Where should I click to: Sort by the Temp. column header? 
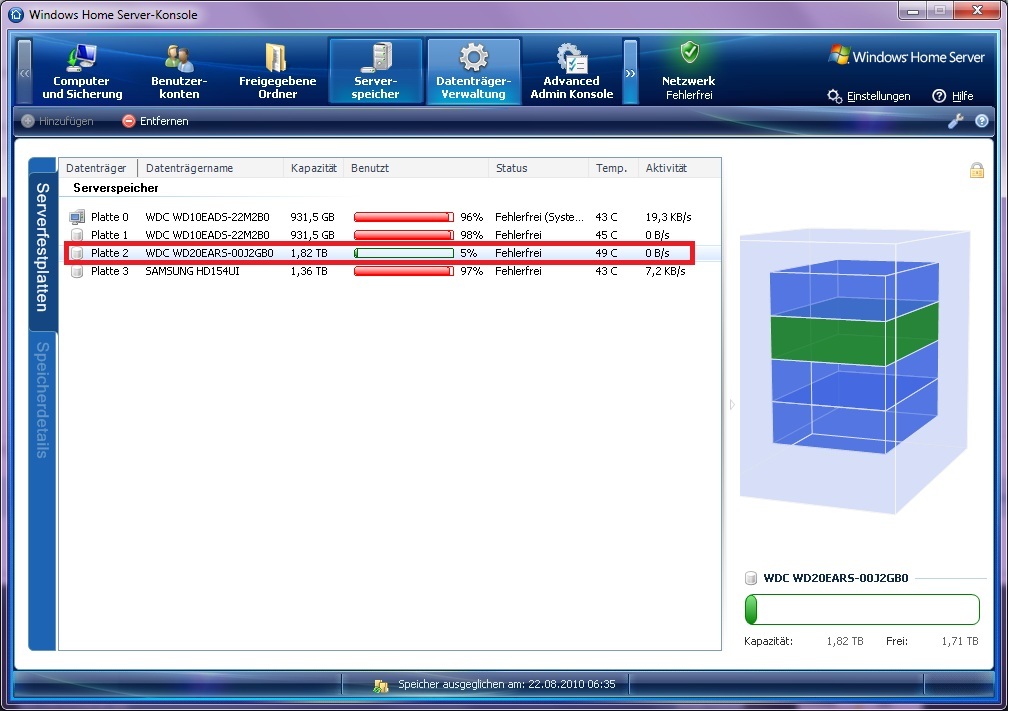coord(611,168)
